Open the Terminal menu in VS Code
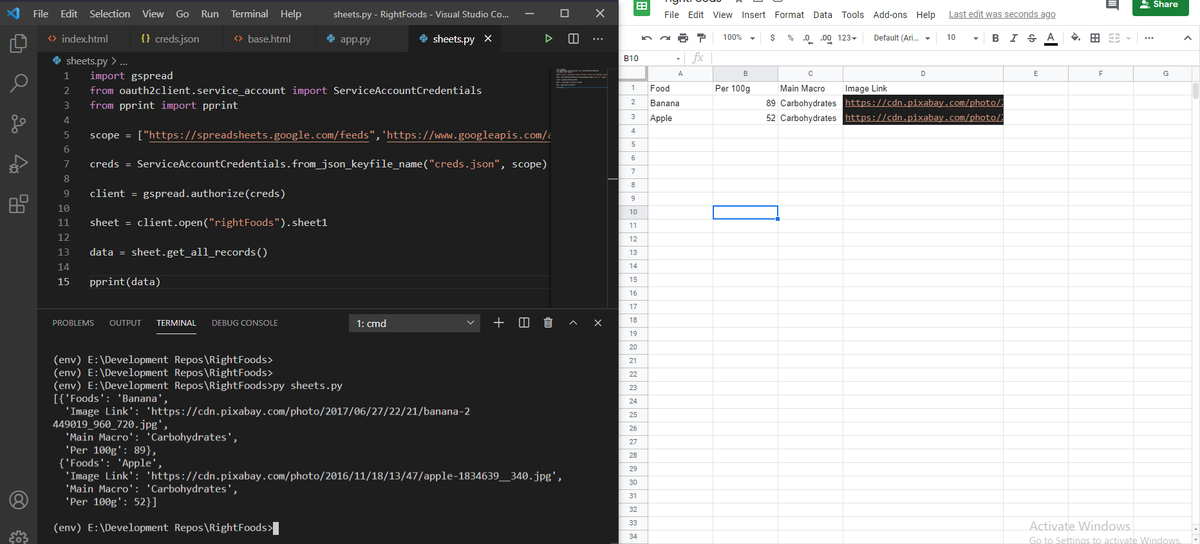Screen dimensions: 1200x544 (249, 14)
